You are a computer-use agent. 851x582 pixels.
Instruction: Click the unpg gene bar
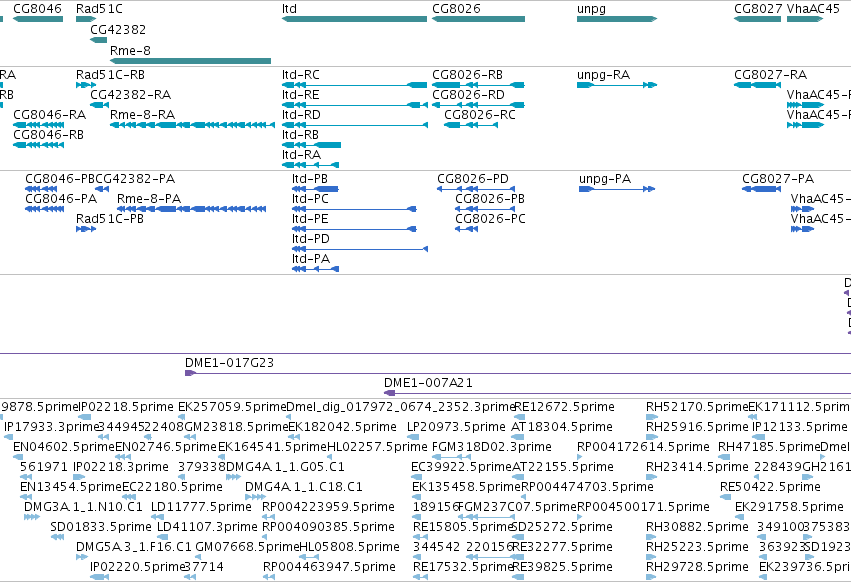click(617, 19)
